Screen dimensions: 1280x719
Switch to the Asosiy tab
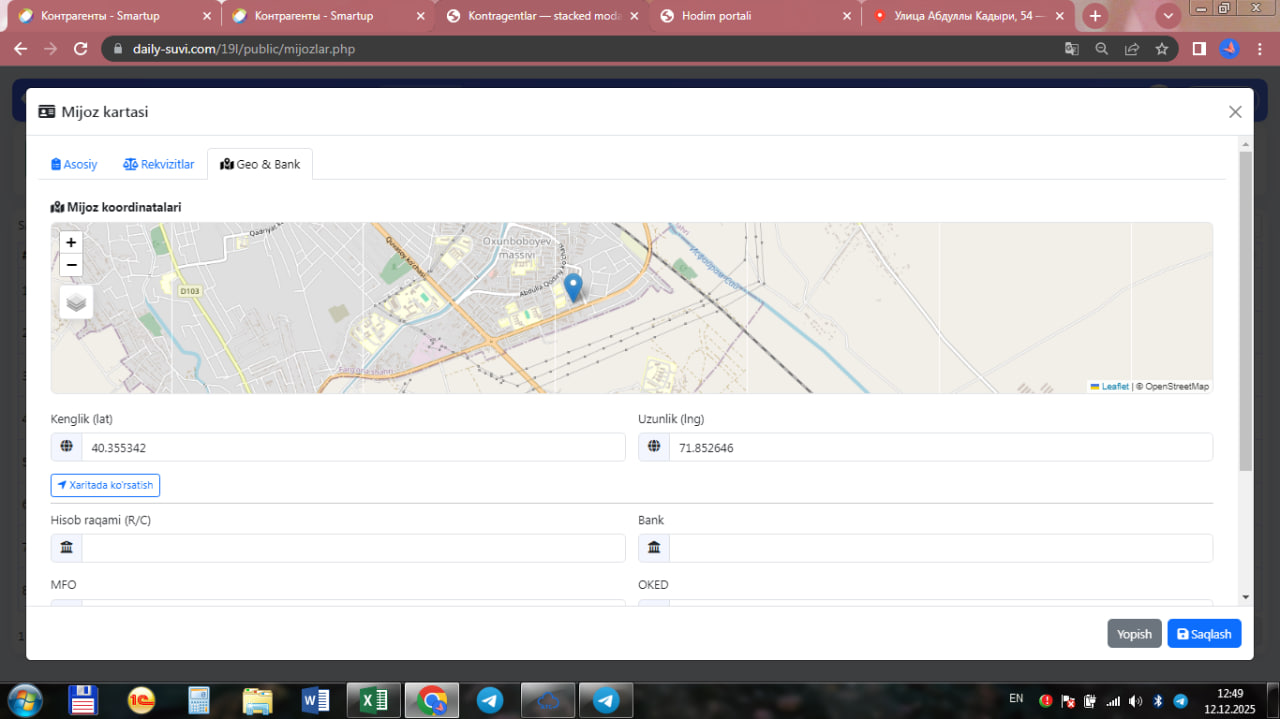point(75,164)
